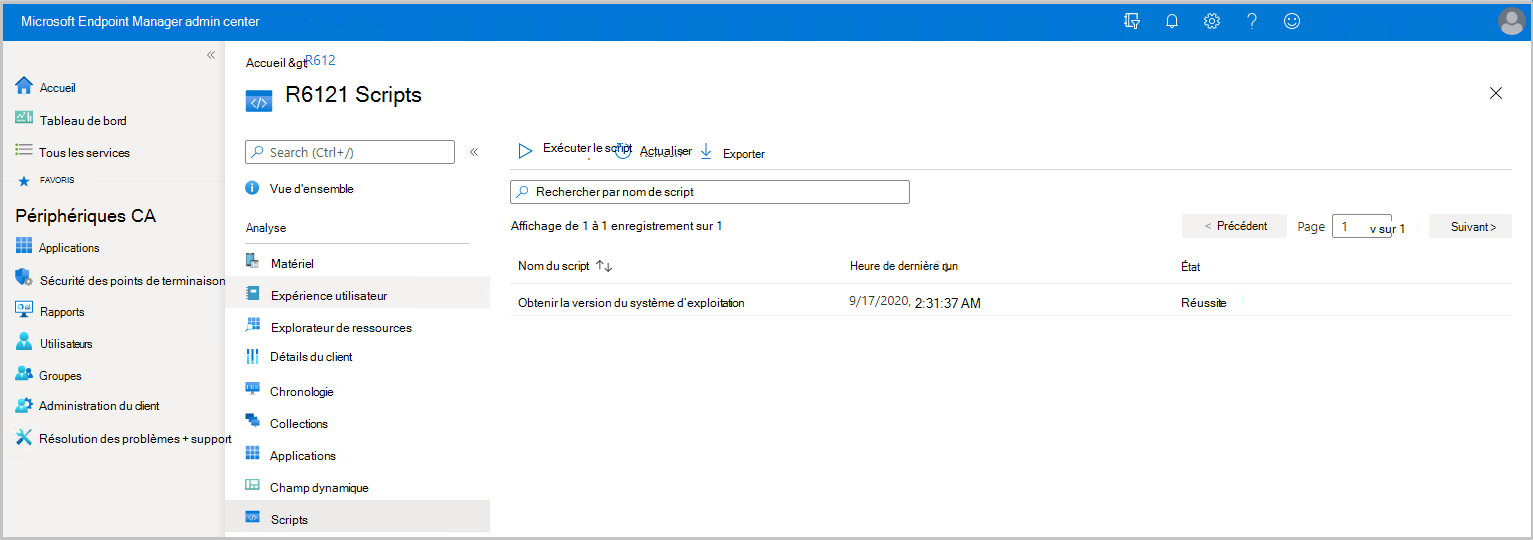Image resolution: width=1533 pixels, height=540 pixels.
Task: Click the 9/17/2020 2:31:37 AM cell
Action: pyautogui.click(x=914, y=302)
